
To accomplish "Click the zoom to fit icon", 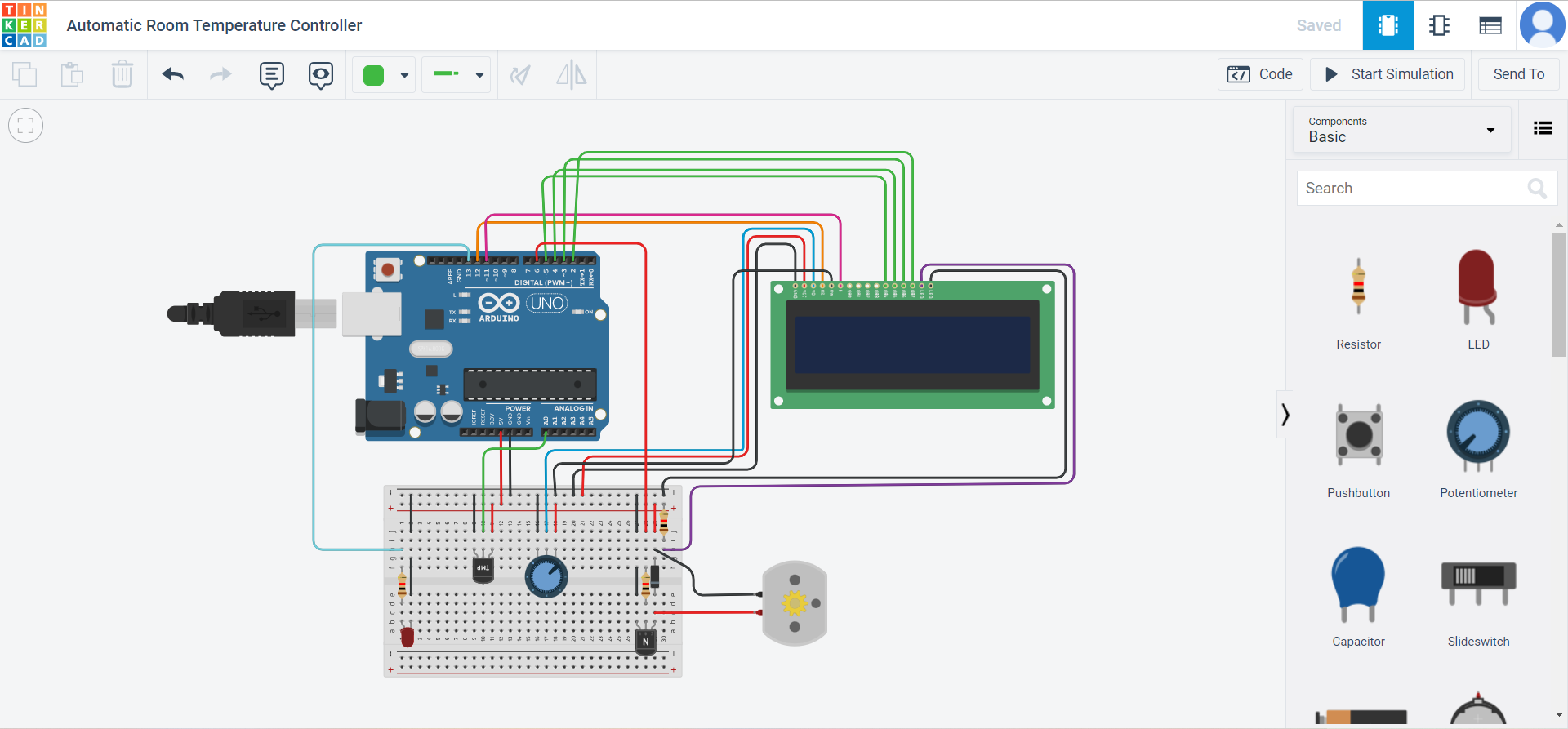I will [x=26, y=126].
